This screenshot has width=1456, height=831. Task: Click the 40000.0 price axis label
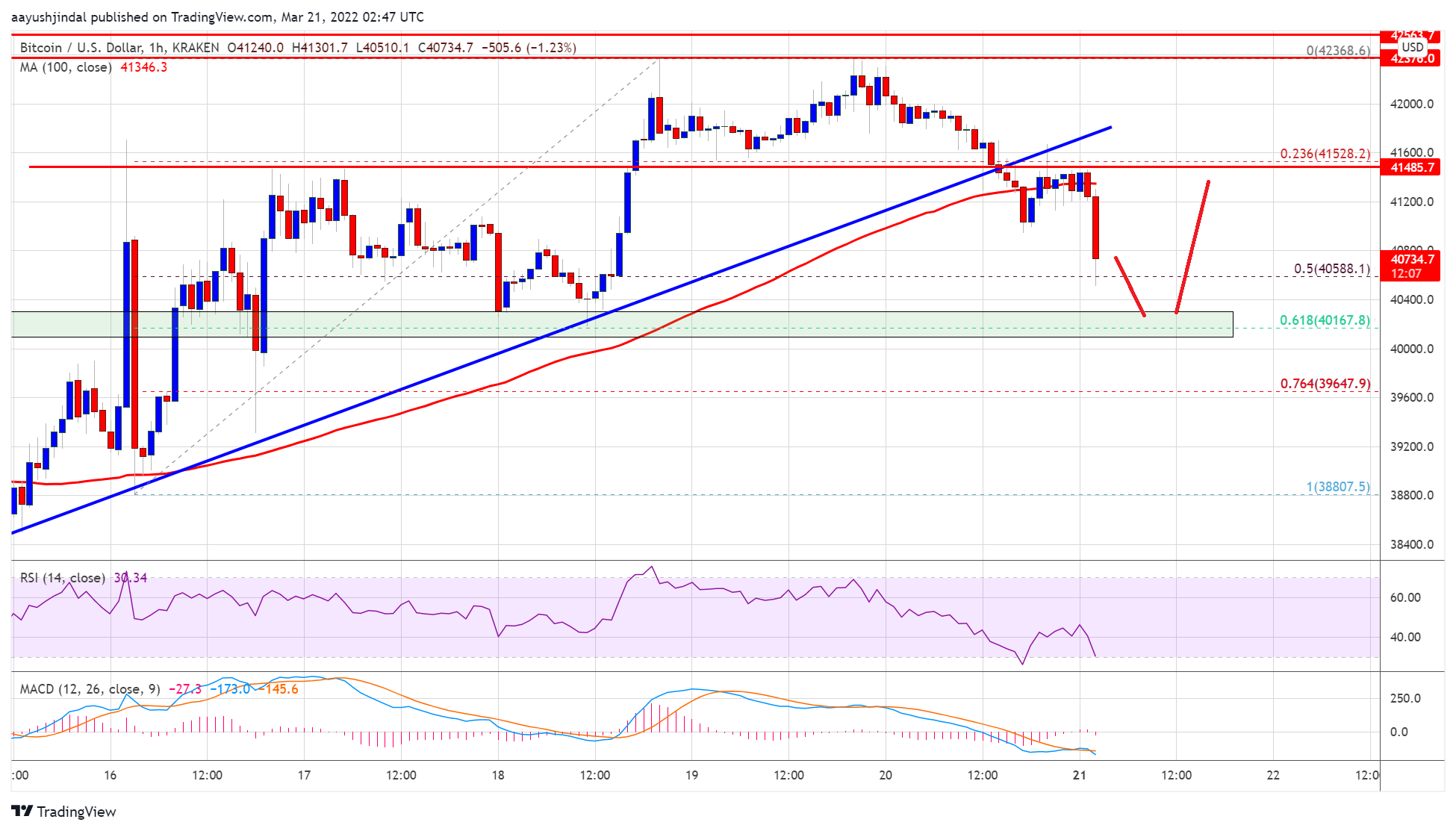point(1411,349)
